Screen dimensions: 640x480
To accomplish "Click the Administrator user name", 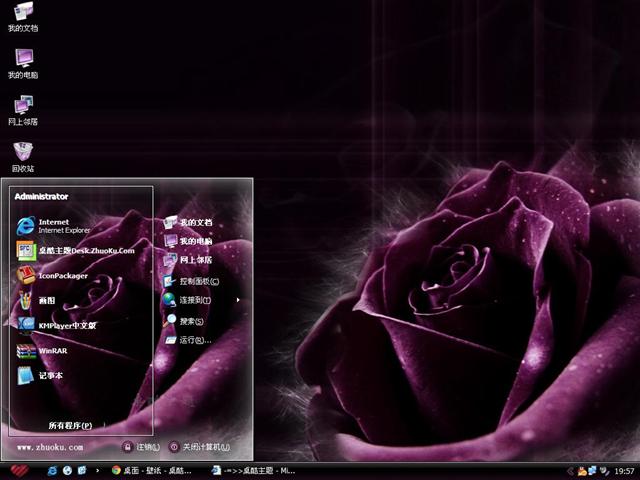I will click(x=41, y=196).
